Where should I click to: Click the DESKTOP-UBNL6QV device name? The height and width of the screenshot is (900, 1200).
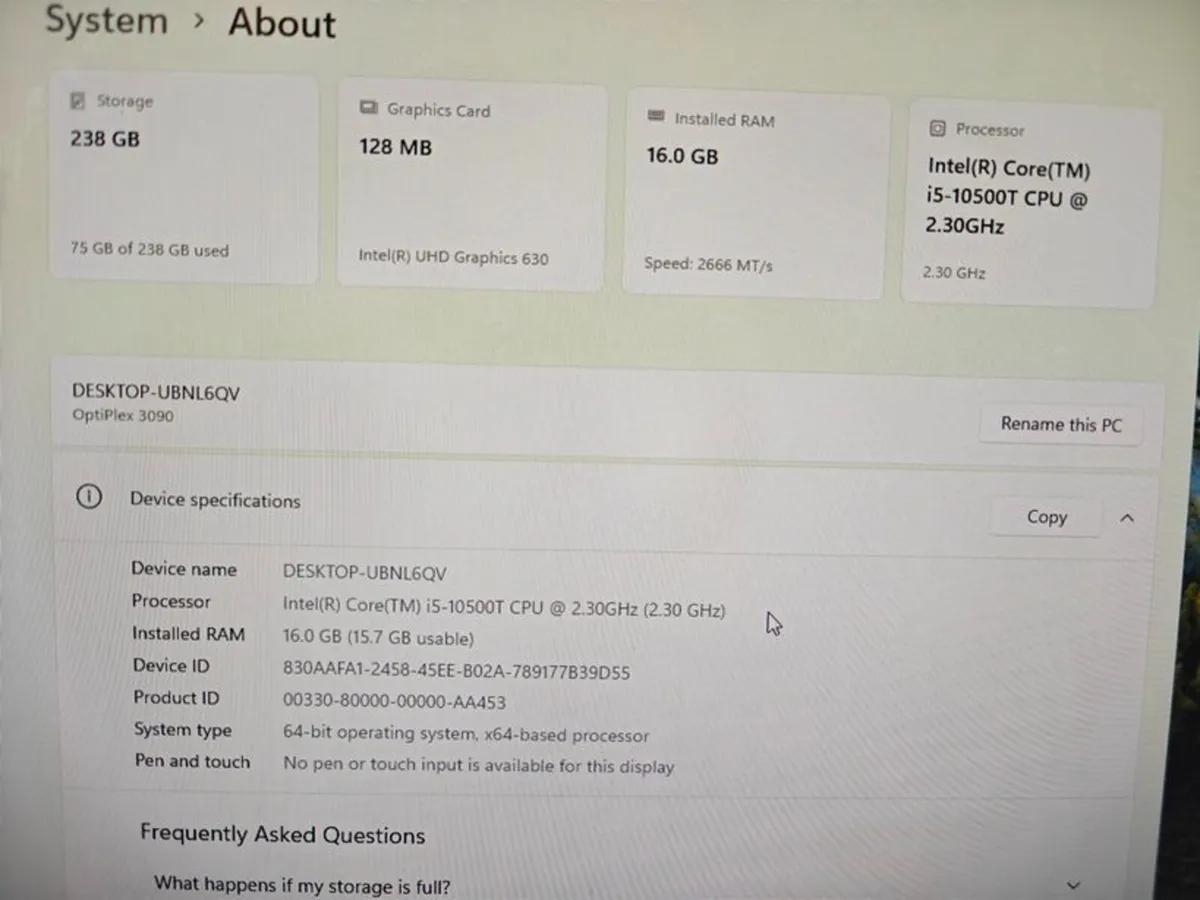[155, 392]
